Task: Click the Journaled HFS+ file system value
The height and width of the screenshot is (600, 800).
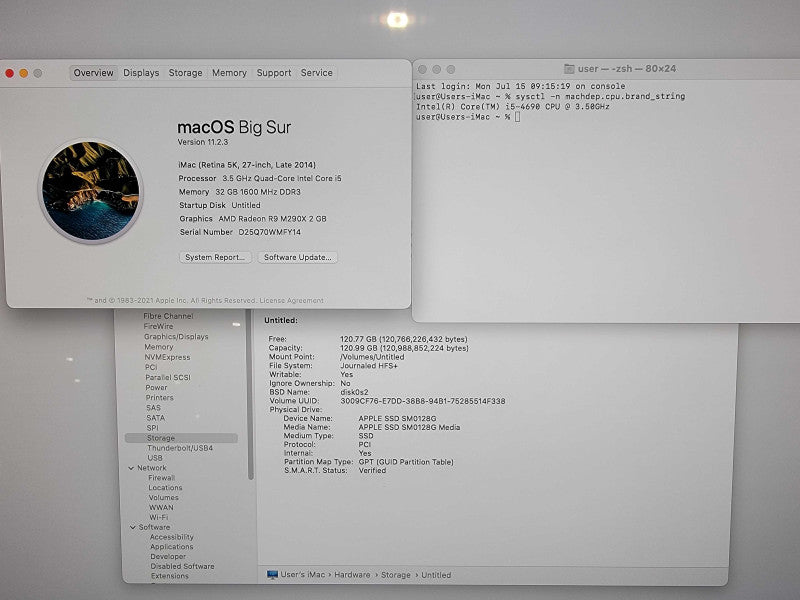Action: point(369,366)
